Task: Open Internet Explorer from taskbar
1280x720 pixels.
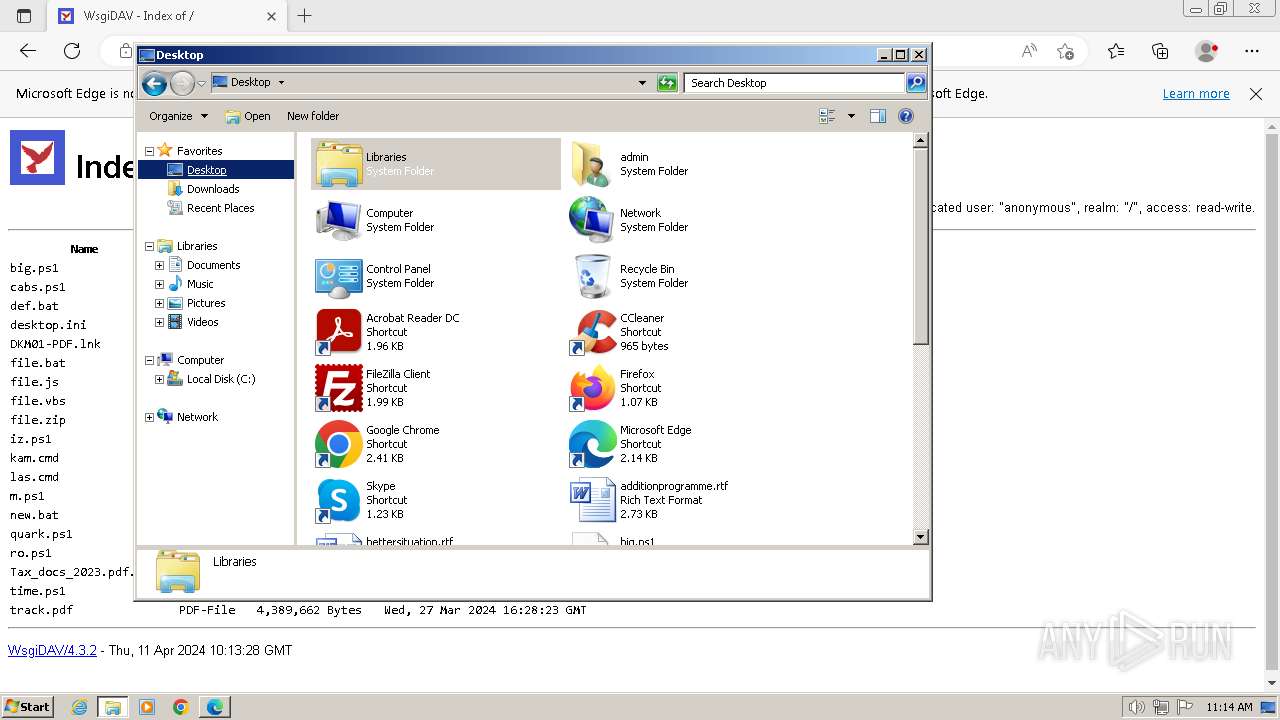Action: pyautogui.click(x=79, y=707)
